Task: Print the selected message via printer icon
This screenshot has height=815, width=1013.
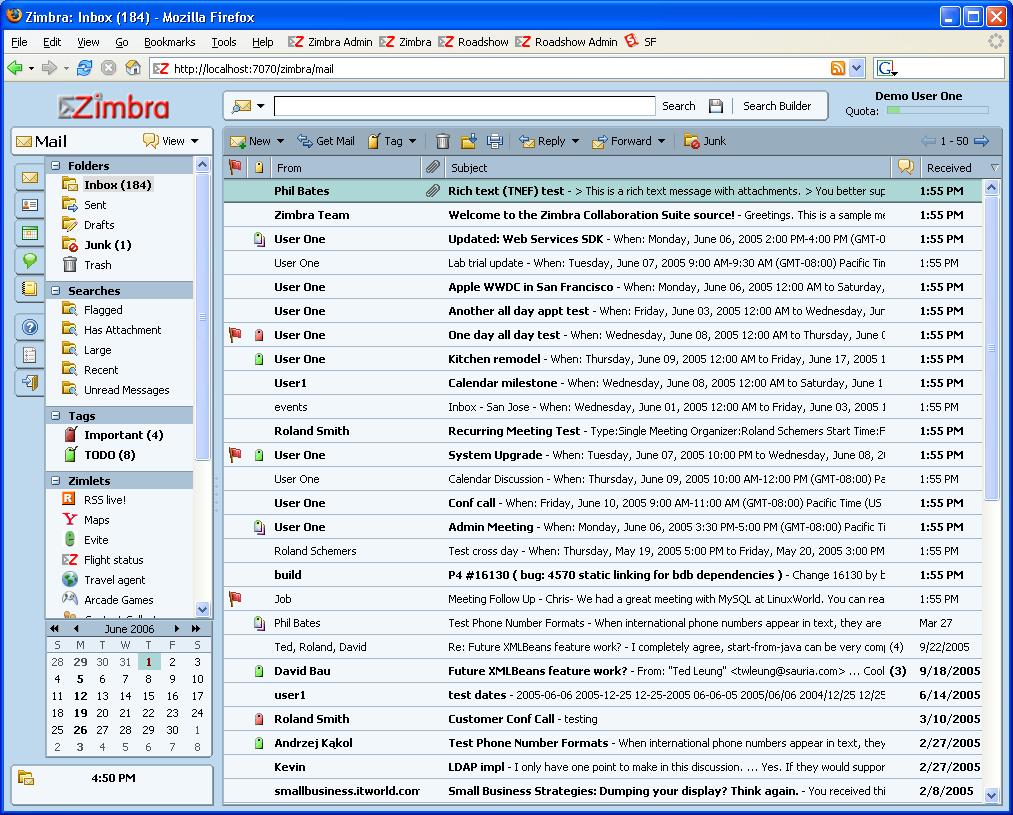Action: (x=496, y=141)
